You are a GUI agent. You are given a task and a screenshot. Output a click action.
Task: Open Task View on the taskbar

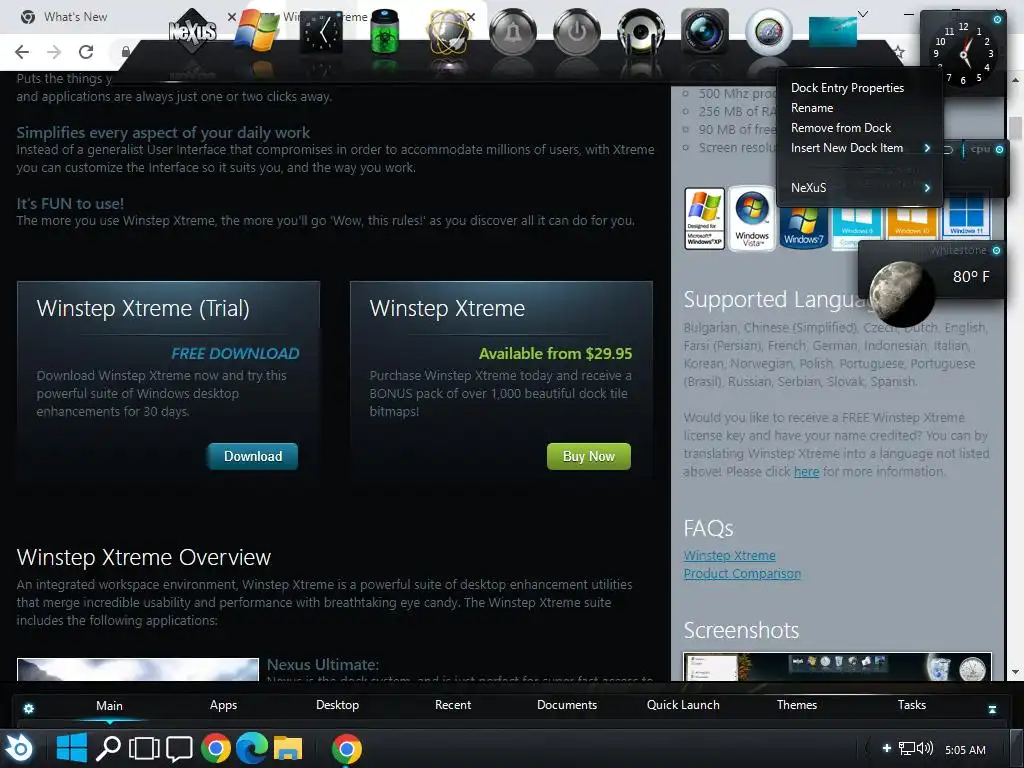point(144,749)
